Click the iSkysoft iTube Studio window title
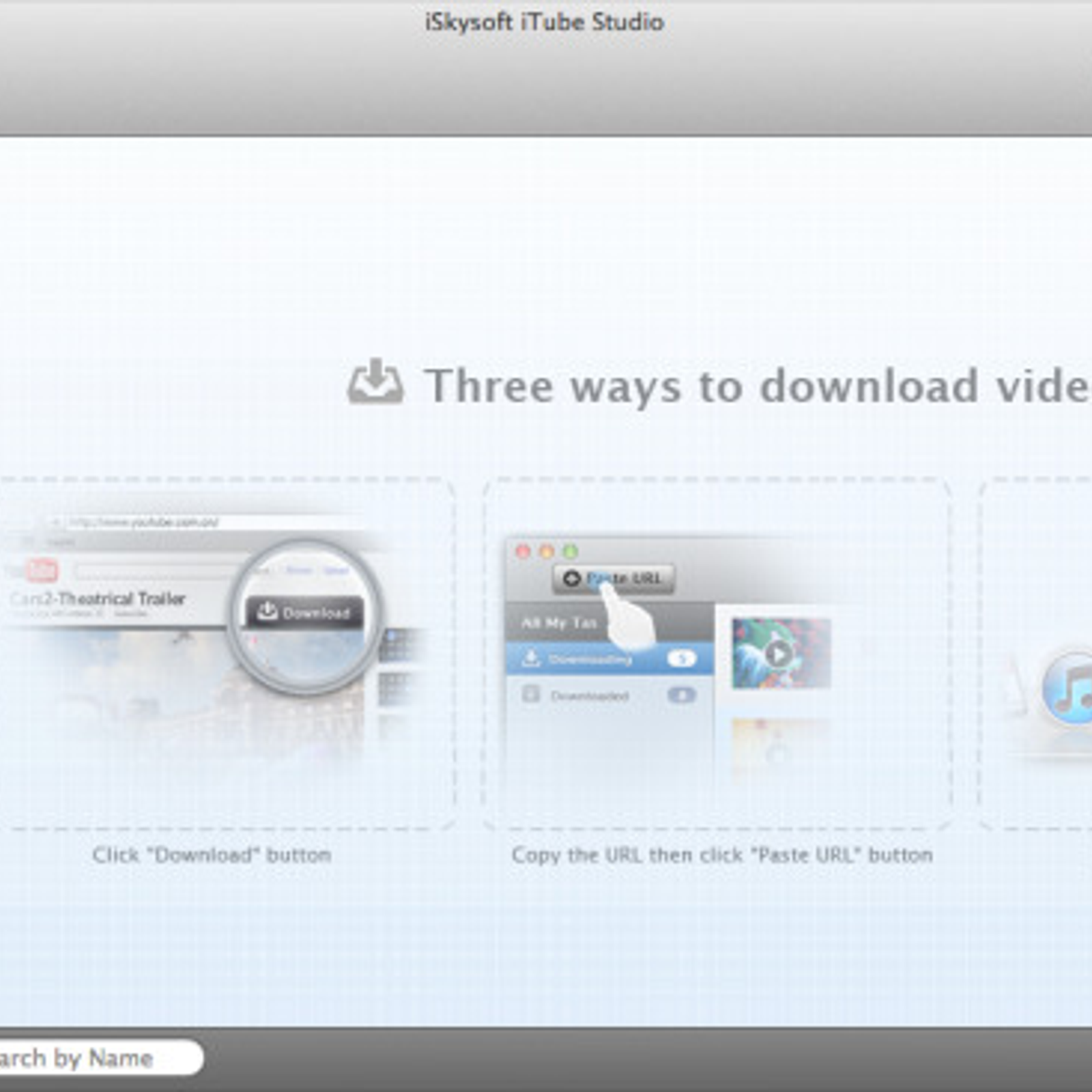Image resolution: width=1092 pixels, height=1092 pixels. [545, 22]
